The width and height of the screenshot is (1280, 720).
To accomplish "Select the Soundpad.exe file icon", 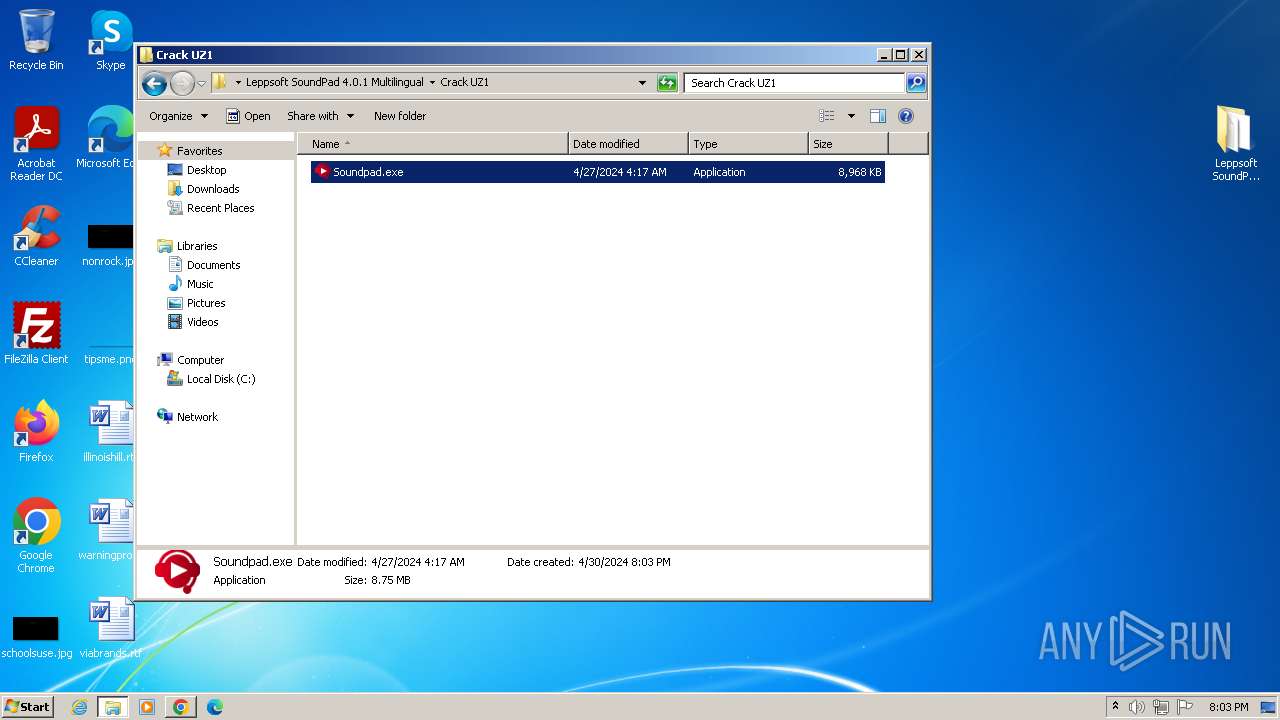I will click(322, 172).
